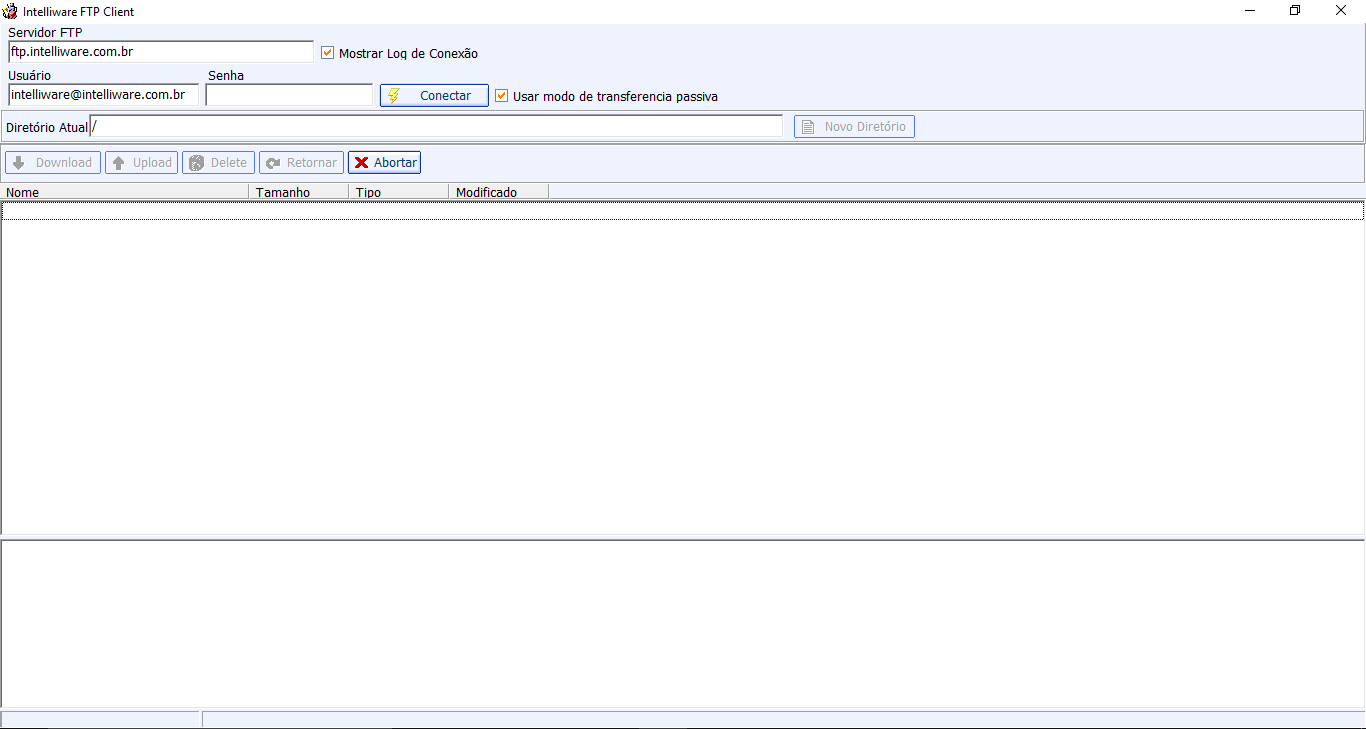The height and width of the screenshot is (729, 1366).
Task: Toggle Usar modo de transferencia passiva checkbox
Action: 502,96
